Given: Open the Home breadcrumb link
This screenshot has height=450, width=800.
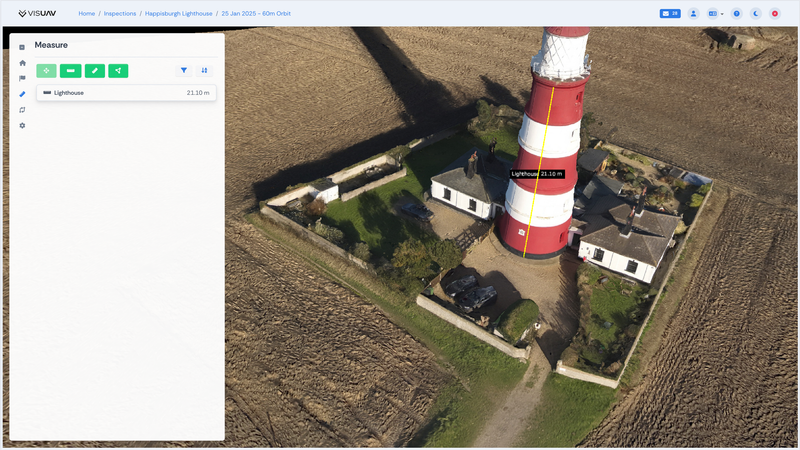Looking at the screenshot, I should click(x=87, y=14).
